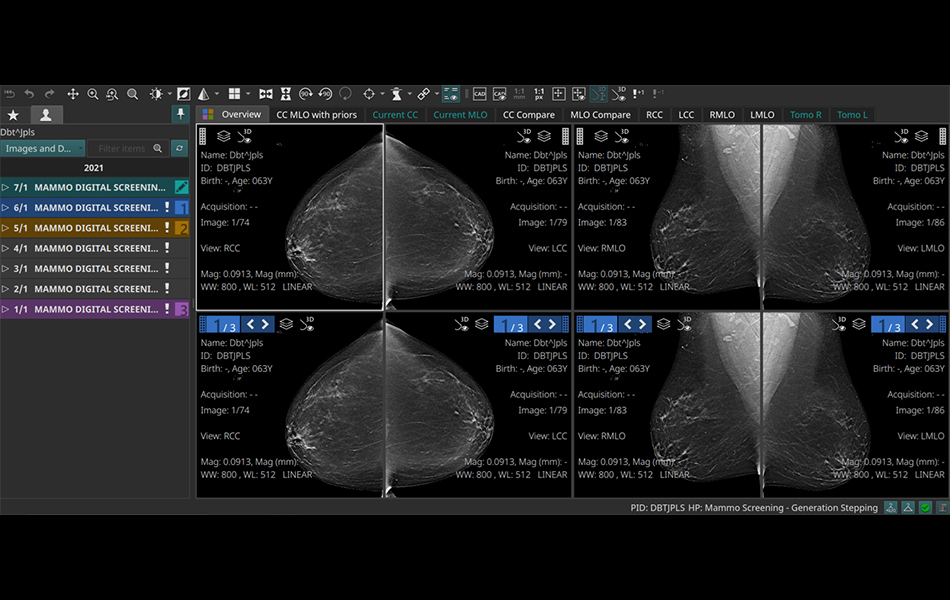Viewport: 950px width, 600px height.
Task: Open dropdown arrow next to window level tool
Action: 170,94
